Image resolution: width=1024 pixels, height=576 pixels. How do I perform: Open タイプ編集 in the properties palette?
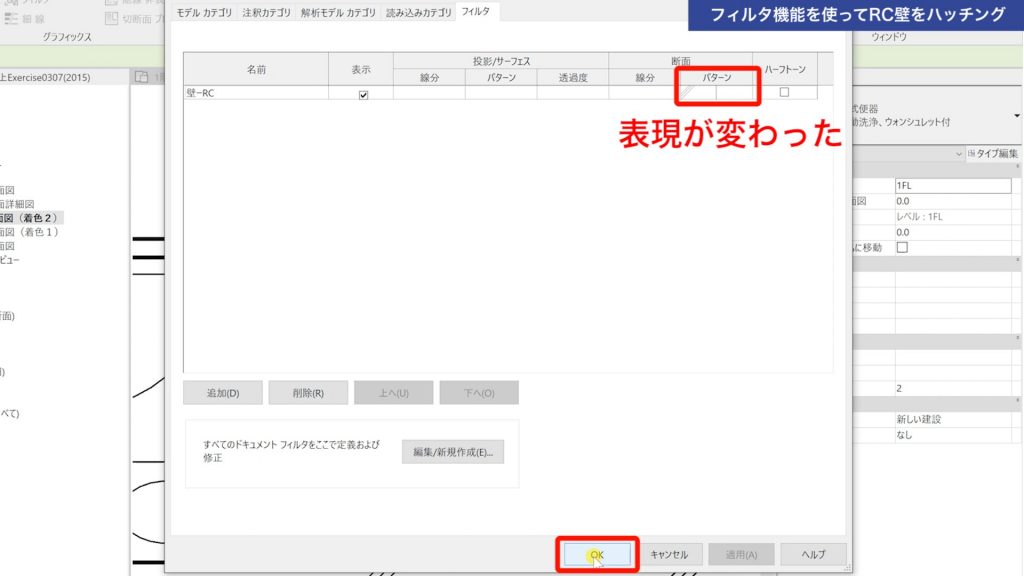(x=996, y=153)
